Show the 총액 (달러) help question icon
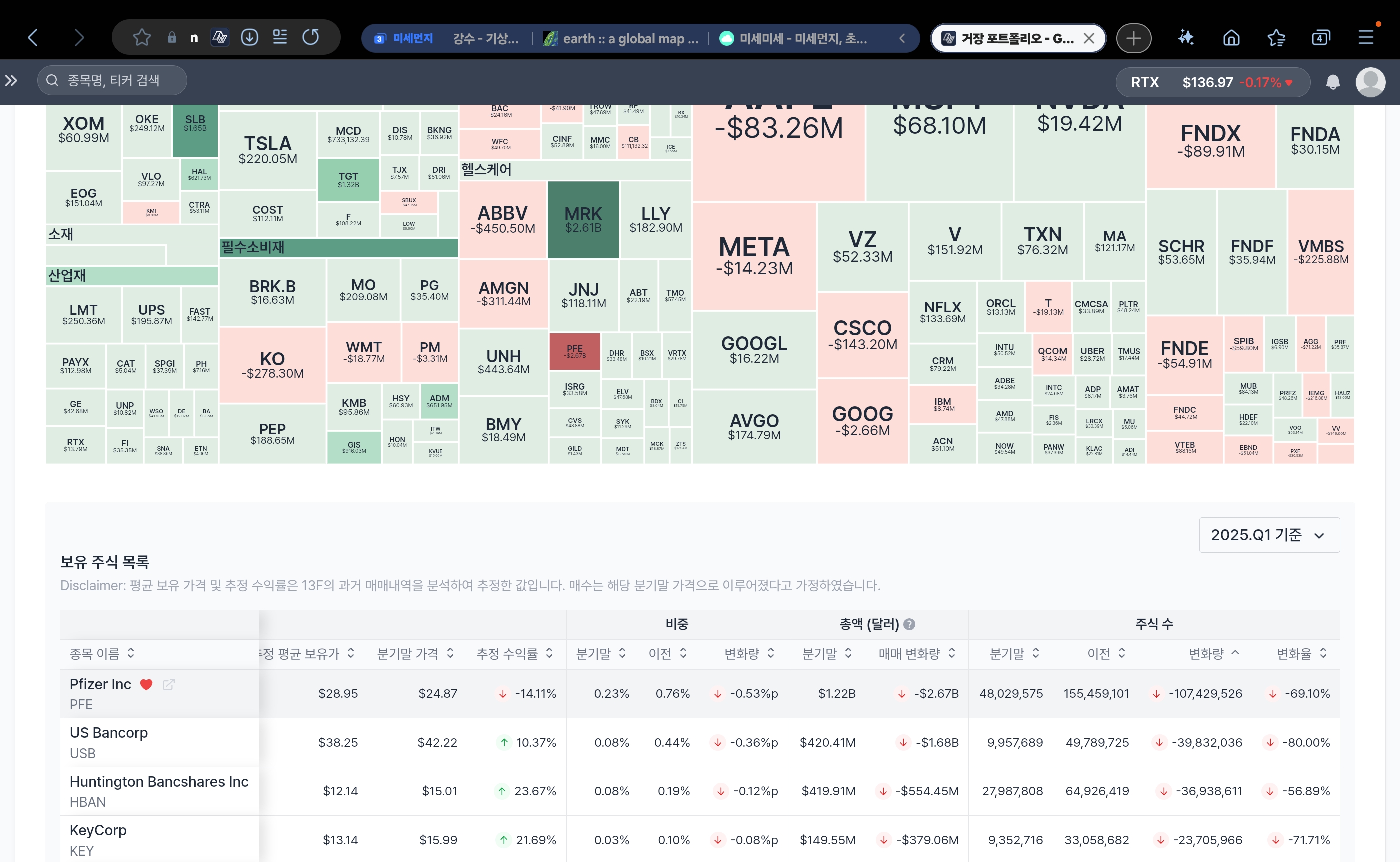Image resolution: width=1400 pixels, height=862 pixels. (910, 624)
